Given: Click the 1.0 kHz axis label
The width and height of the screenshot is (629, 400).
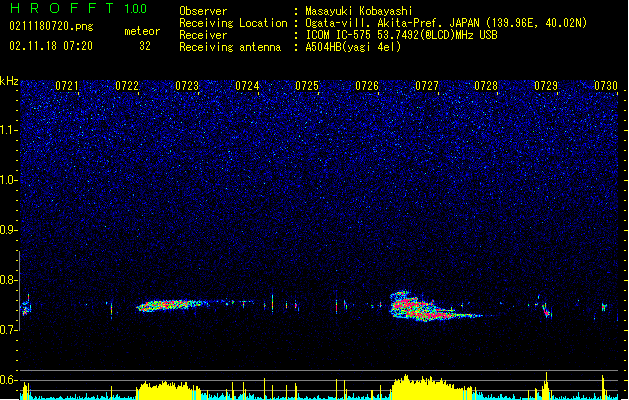Looking at the screenshot, I should coord(9,180).
